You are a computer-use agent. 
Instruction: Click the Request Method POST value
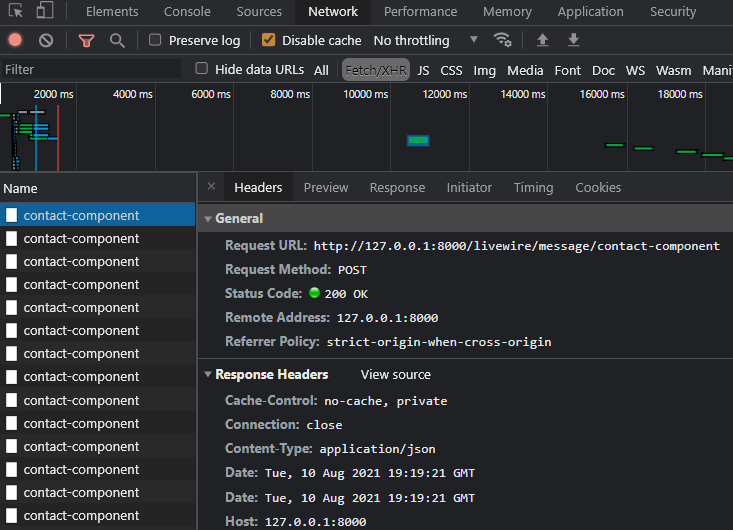(x=352, y=270)
